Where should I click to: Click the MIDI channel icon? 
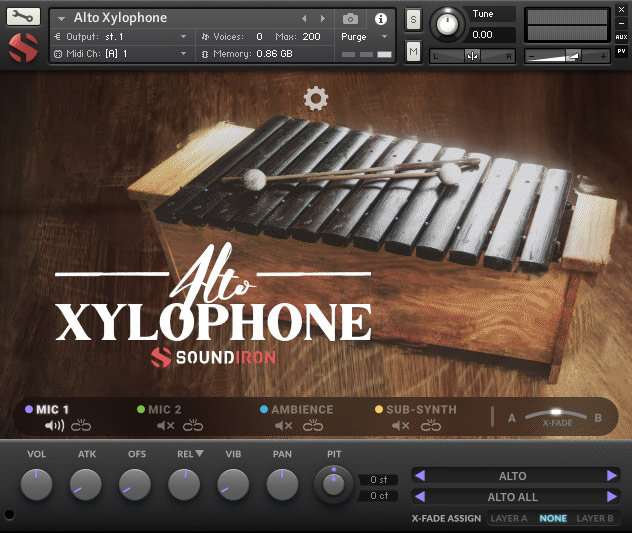click(58, 54)
